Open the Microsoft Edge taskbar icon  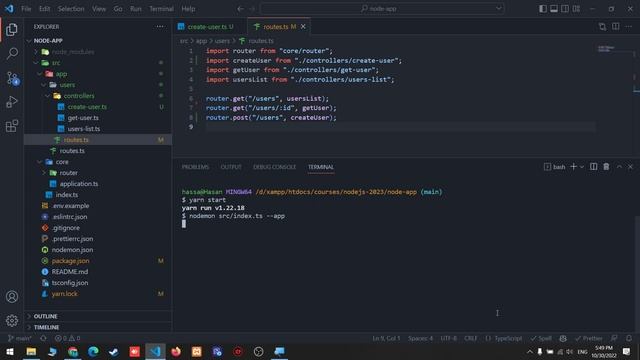[x=93, y=351]
